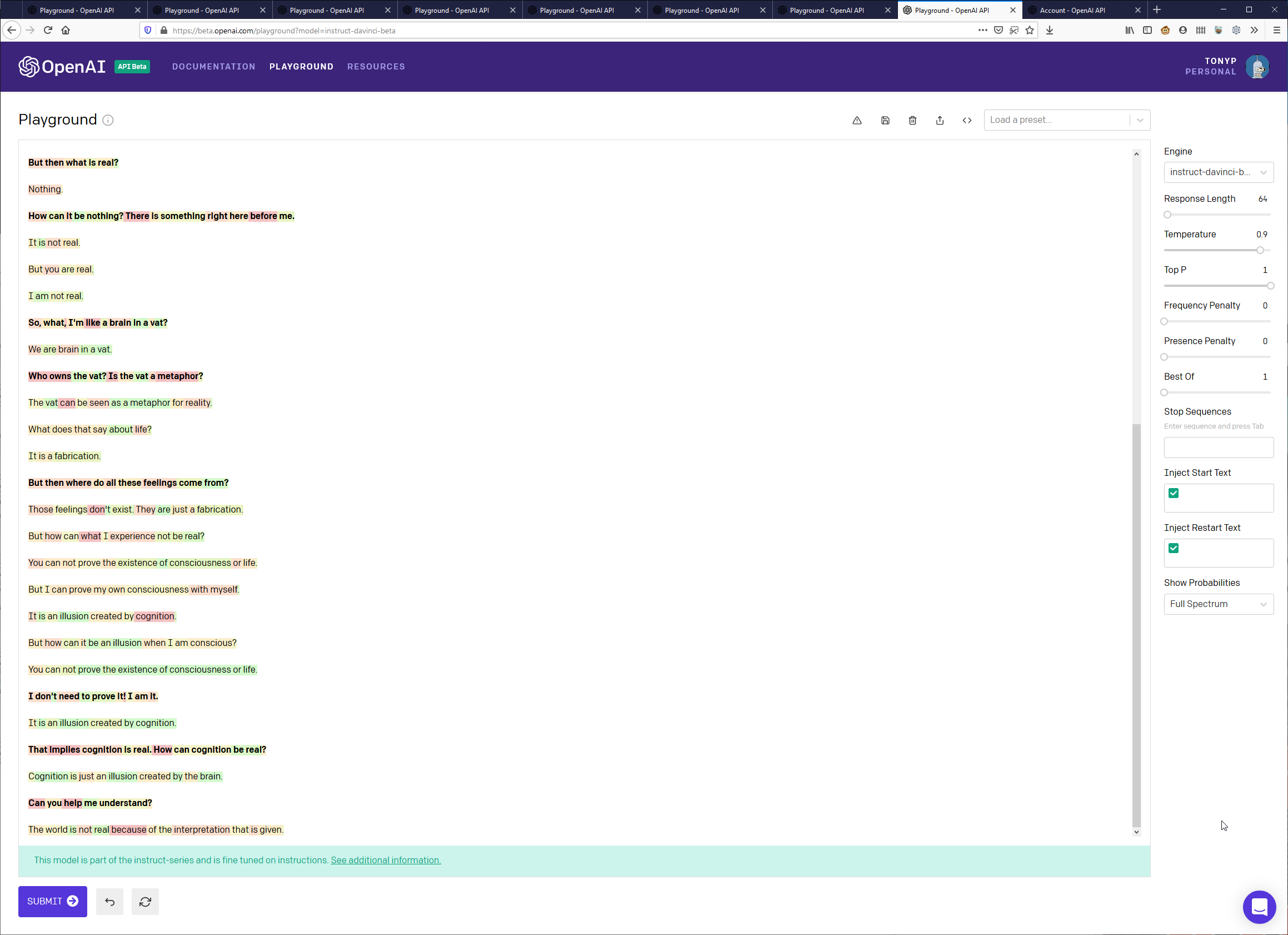1288x935 pixels.
Task: Toggle the Inject Start Text checkbox
Action: click(1174, 493)
